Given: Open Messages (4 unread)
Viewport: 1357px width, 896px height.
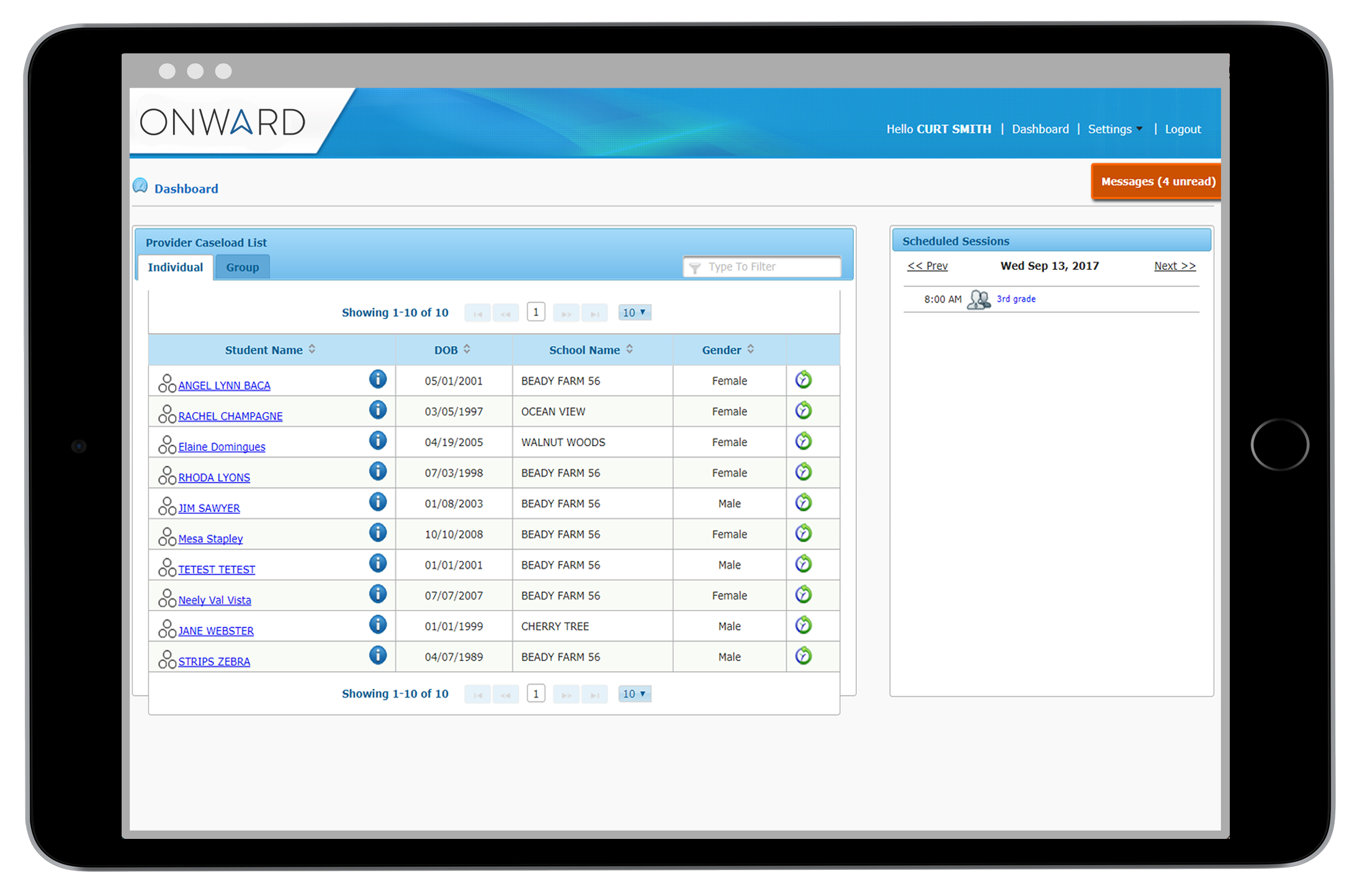Looking at the screenshot, I should (x=1155, y=181).
